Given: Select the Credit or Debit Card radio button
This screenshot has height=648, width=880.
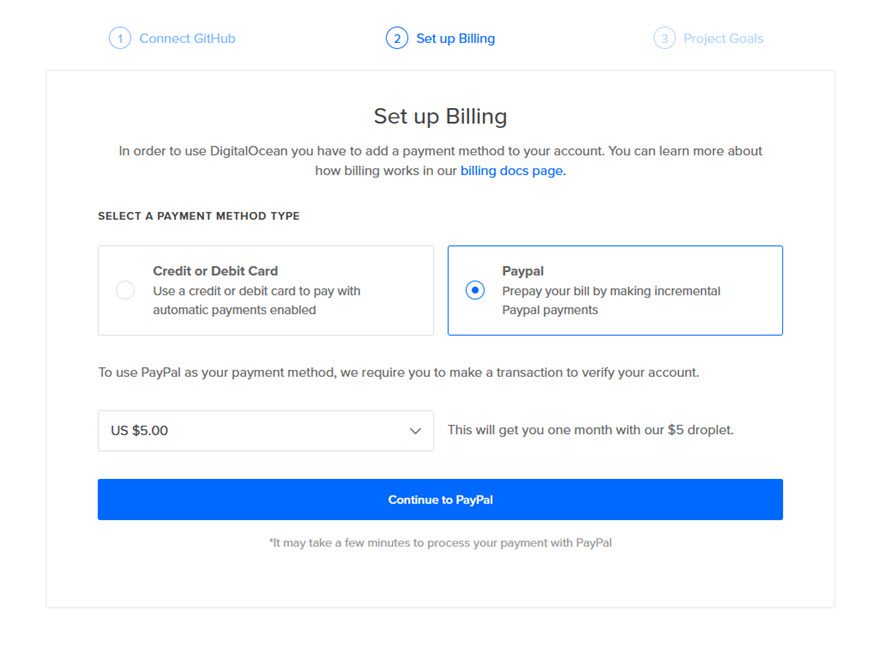Looking at the screenshot, I should coord(125,291).
